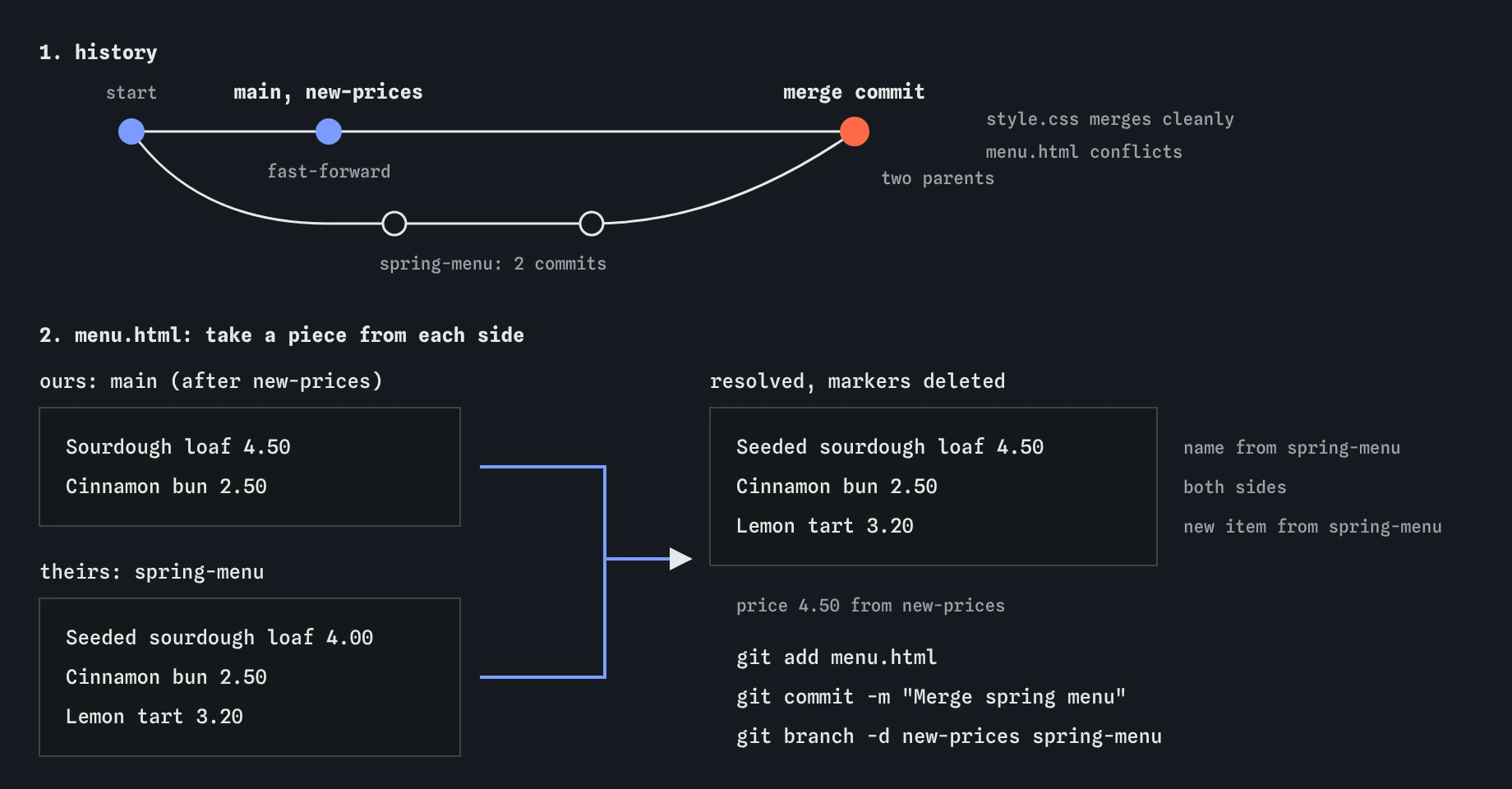
Task: Select the main, new-prices commit node
Action: click(329, 131)
